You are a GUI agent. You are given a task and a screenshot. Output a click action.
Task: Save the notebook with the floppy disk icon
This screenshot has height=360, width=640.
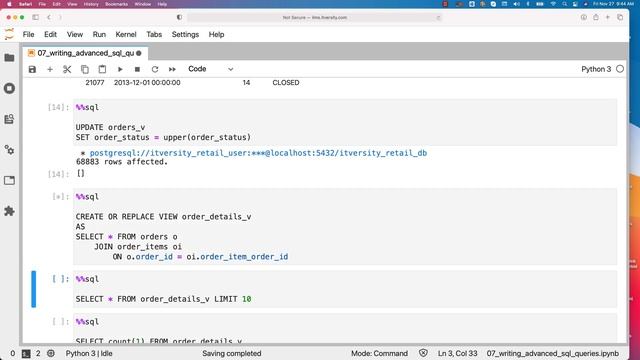[x=32, y=69]
